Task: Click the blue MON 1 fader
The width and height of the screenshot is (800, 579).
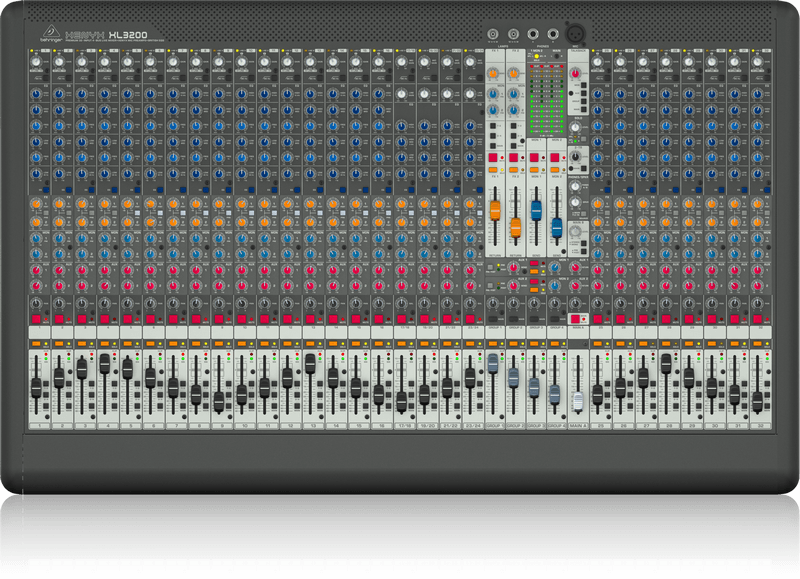Action: coord(536,209)
